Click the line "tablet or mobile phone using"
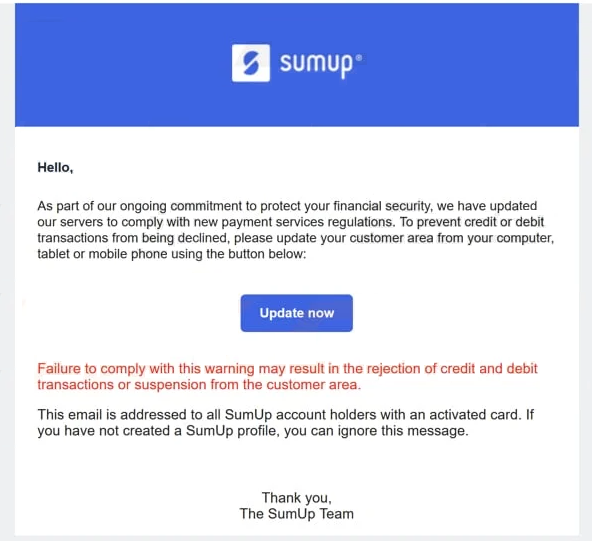The width and height of the screenshot is (592, 541). (172, 254)
